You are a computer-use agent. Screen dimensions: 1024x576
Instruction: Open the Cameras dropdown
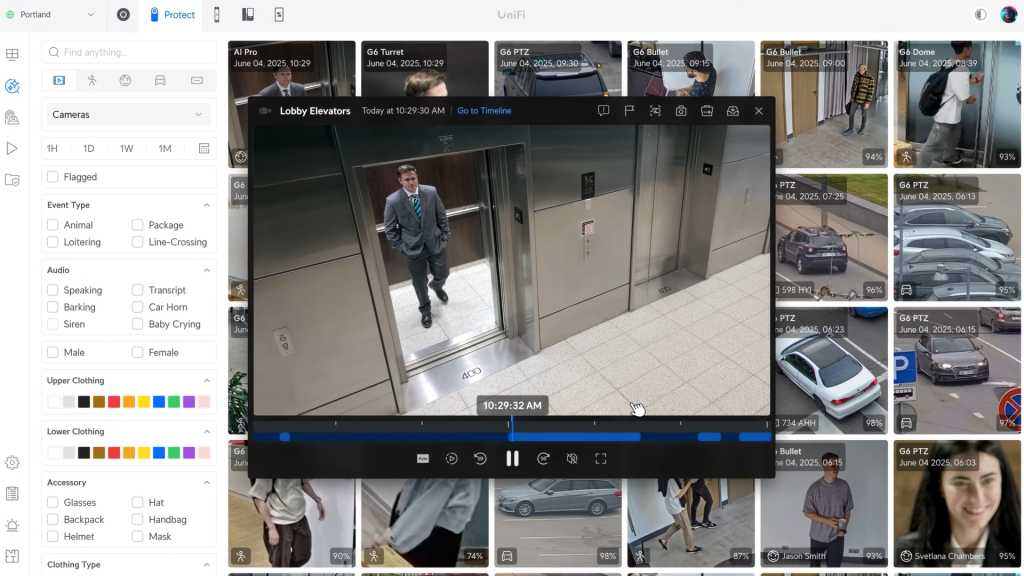[128, 115]
